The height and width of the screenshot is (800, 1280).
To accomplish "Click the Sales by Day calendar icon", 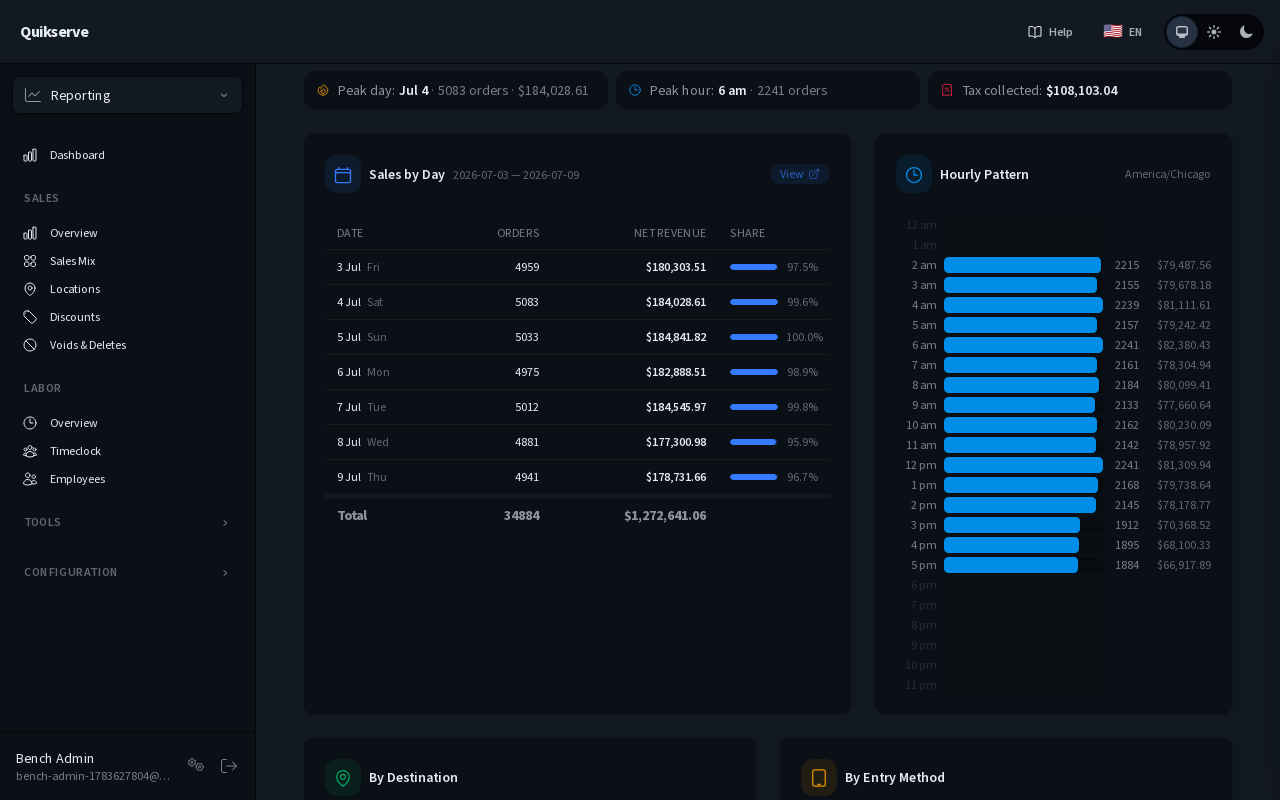I will [343, 174].
